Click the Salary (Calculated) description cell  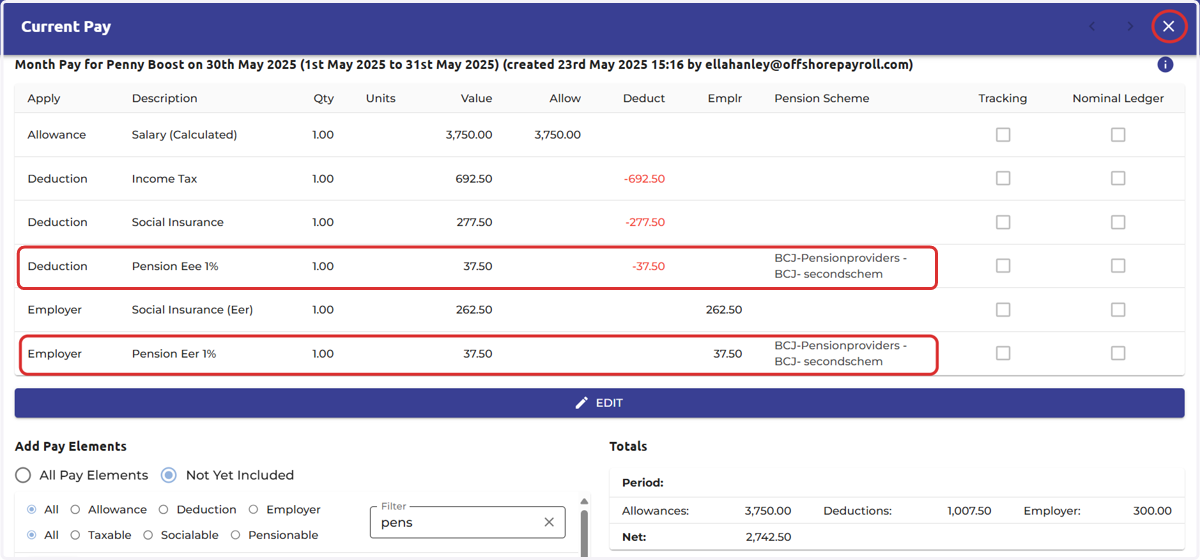coord(184,135)
